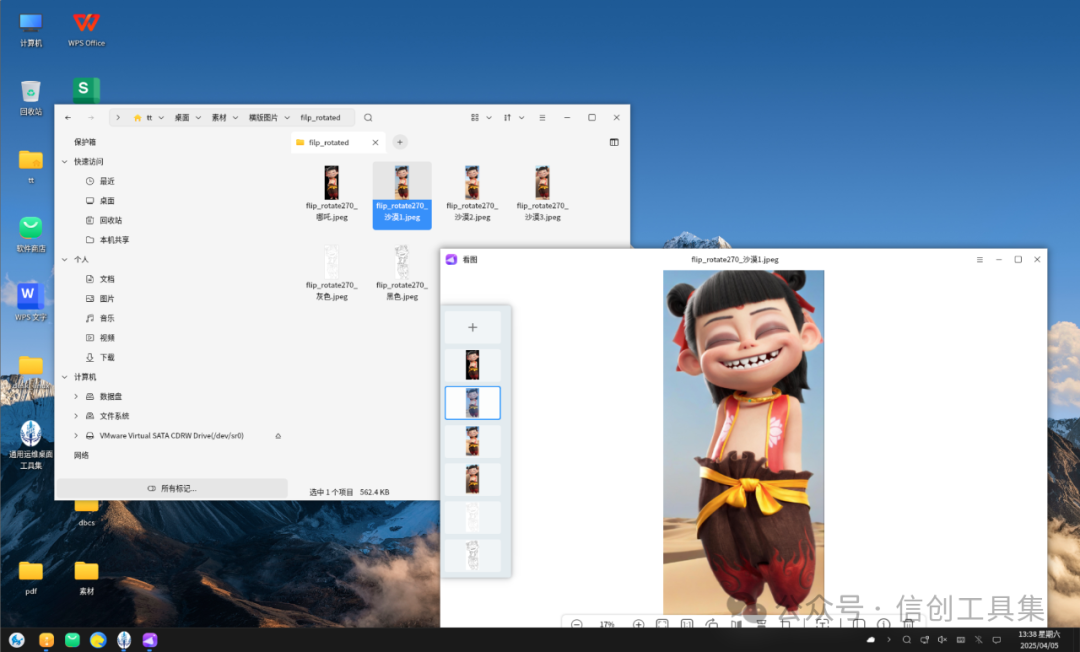Click the 模版图片 breadcrumb segment
This screenshot has height=652, width=1080.
coord(263,118)
